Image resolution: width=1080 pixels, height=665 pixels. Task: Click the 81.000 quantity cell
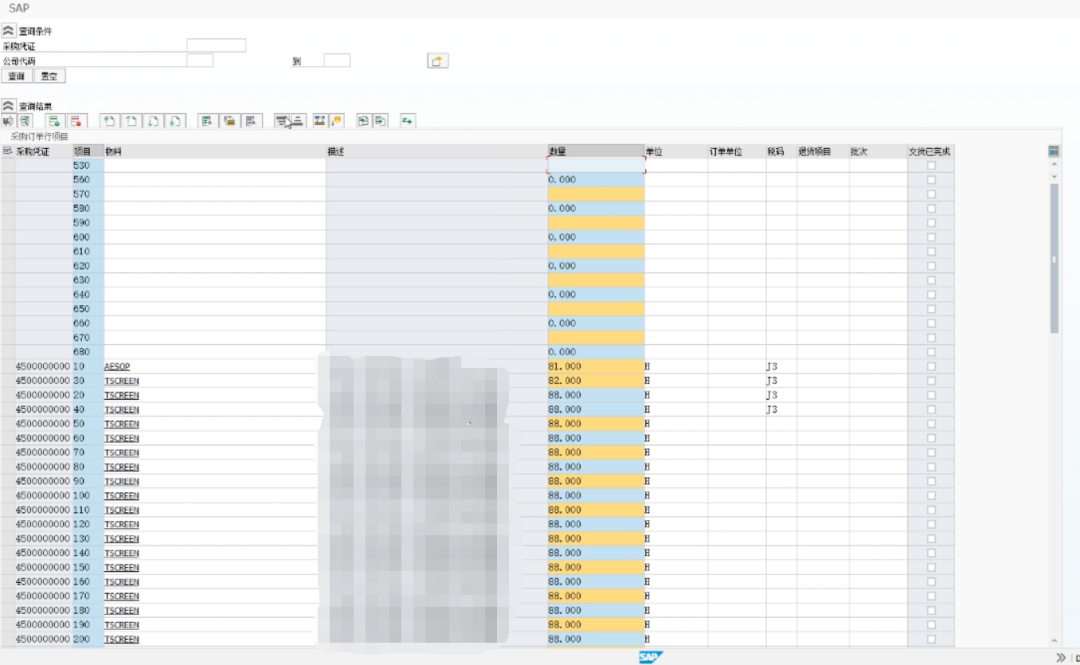(x=596, y=367)
